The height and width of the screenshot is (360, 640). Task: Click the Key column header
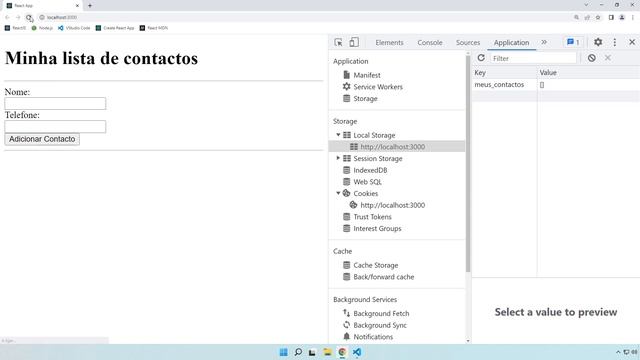point(504,73)
